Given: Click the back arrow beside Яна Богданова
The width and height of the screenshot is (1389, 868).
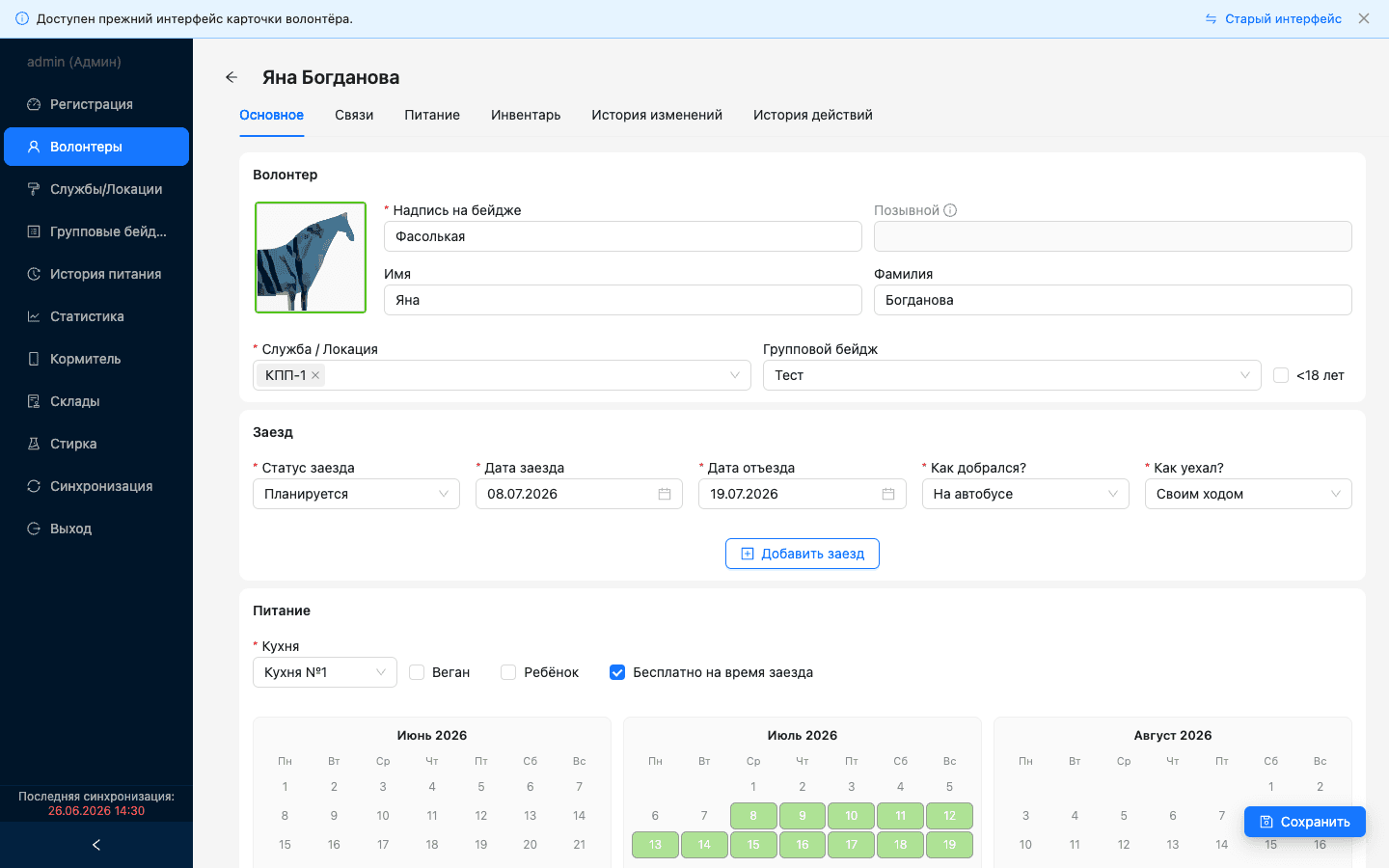Looking at the screenshot, I should (231, 77).
